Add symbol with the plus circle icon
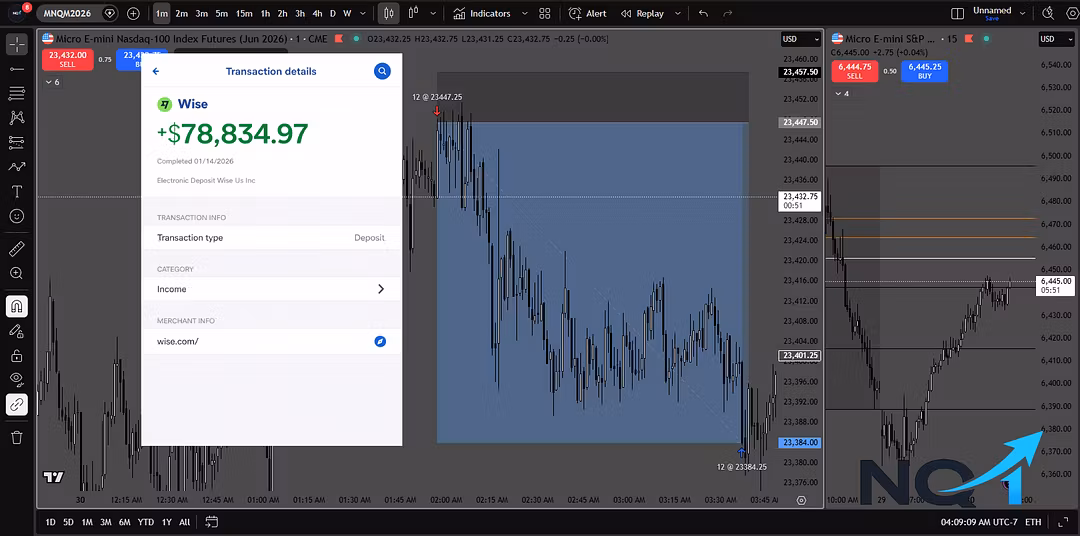Screen dimensions: 1080x536 (x=133, y=13)
